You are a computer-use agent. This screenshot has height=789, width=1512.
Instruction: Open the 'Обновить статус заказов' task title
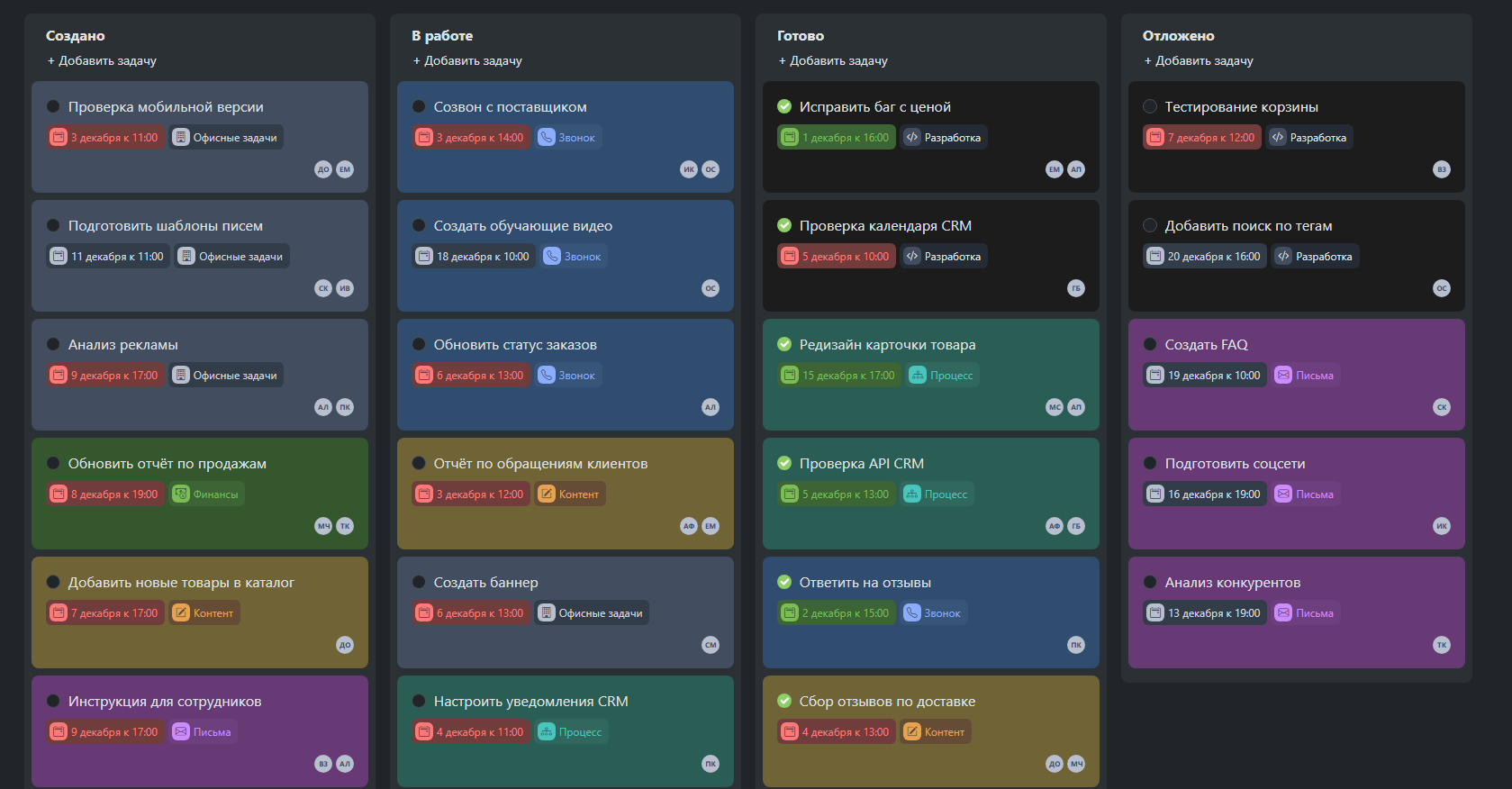515,345
